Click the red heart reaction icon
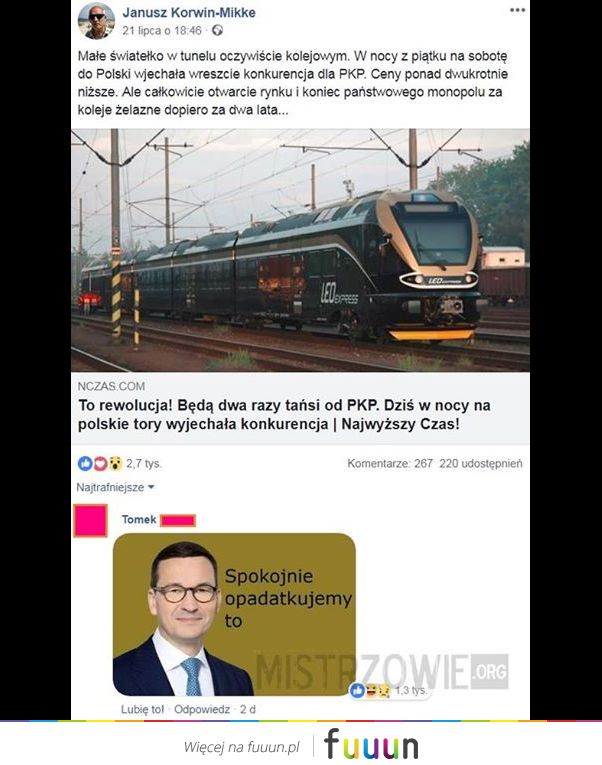 pos(100,463)
